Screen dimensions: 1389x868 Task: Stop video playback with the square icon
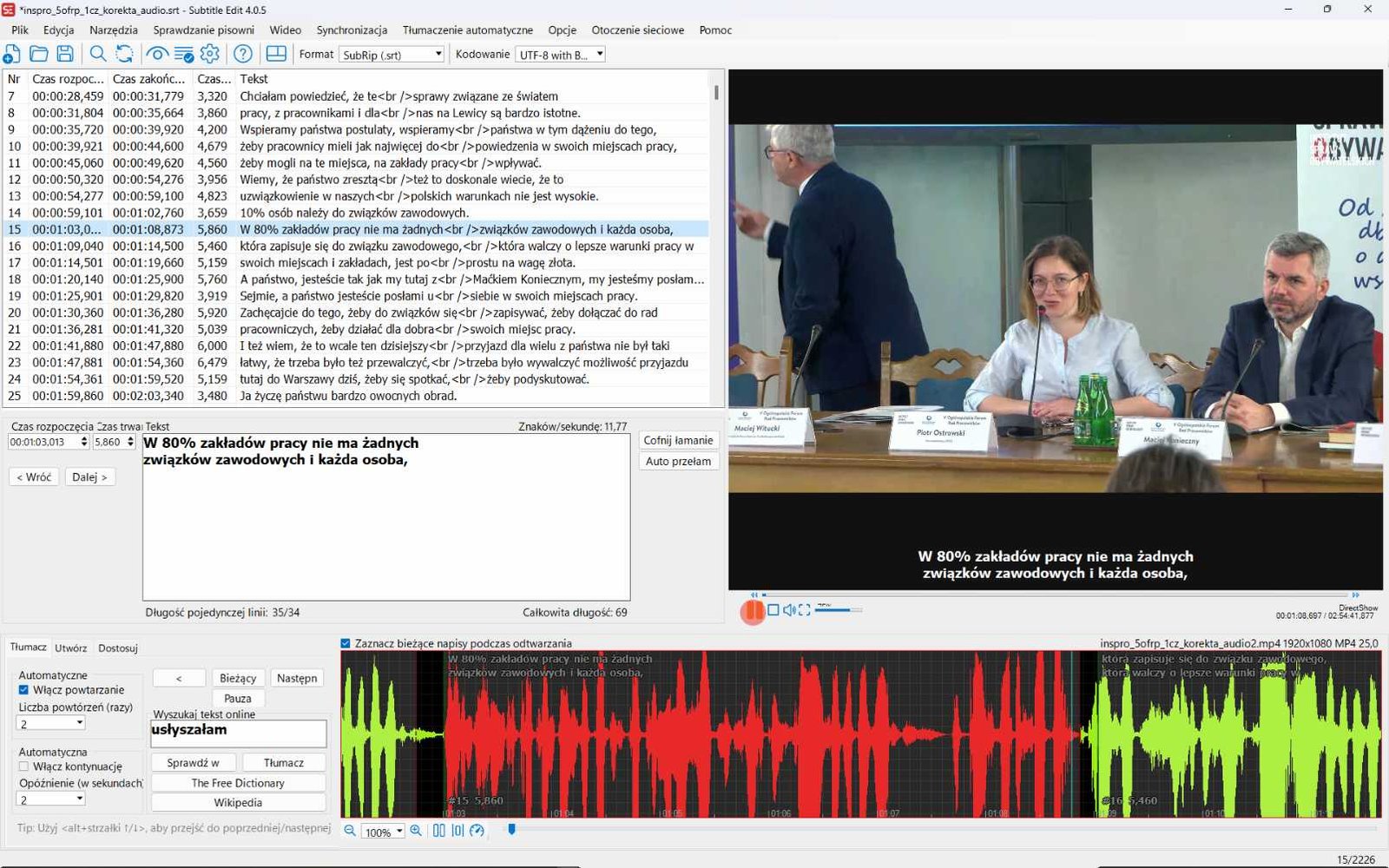[x=773, y=610]
